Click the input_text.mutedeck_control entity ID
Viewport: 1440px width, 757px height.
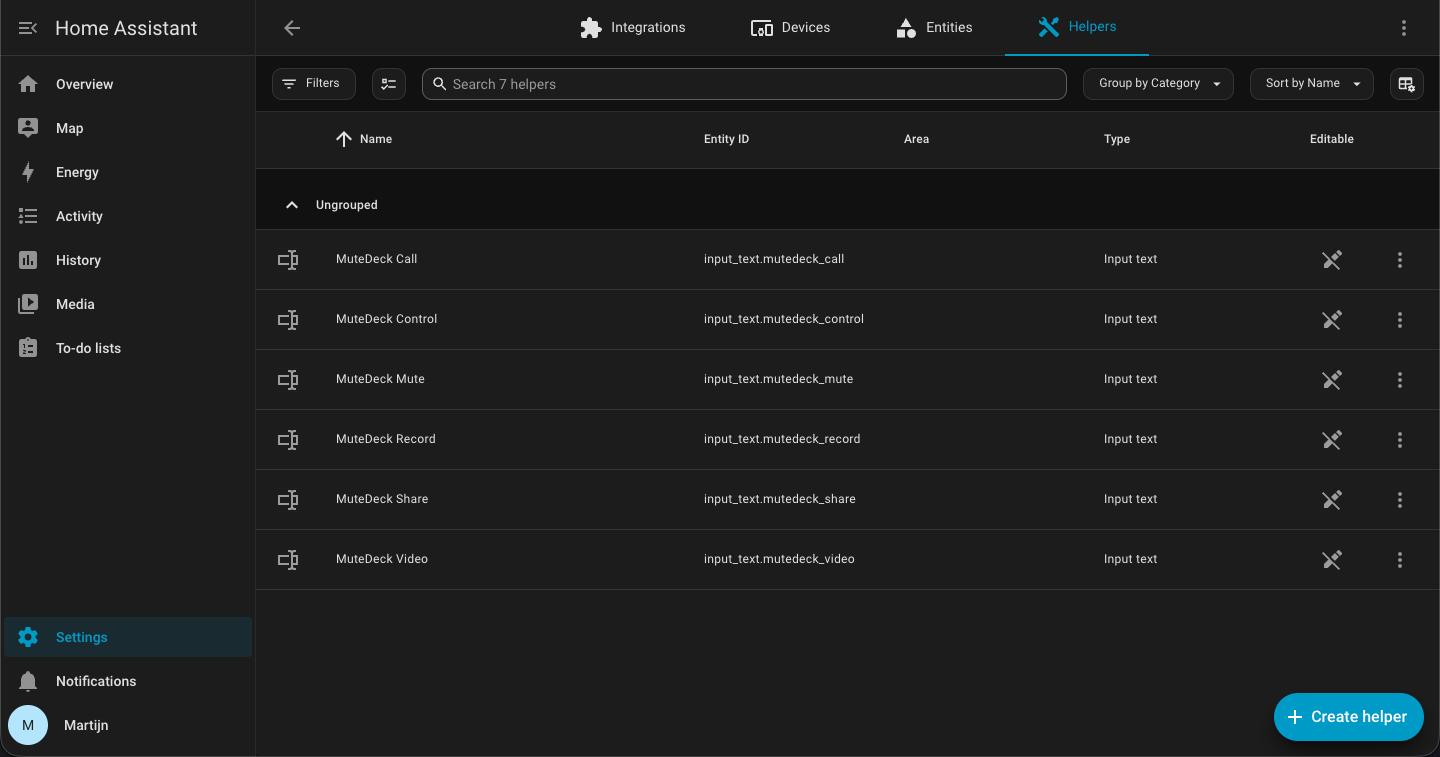(x=784, y=319)
